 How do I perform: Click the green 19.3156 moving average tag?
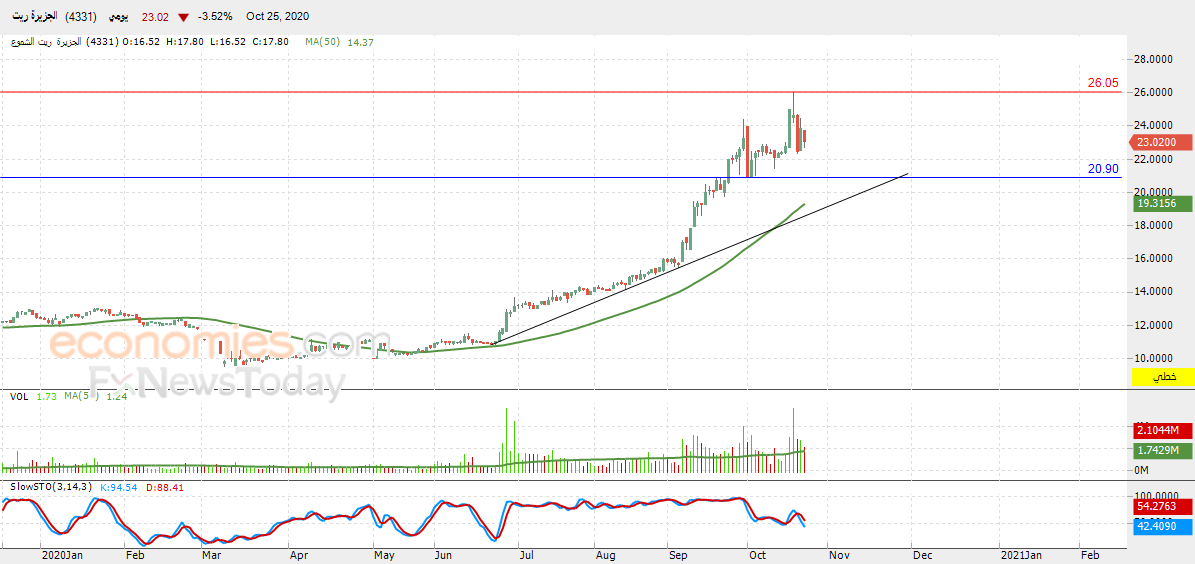click(1162, 204)
